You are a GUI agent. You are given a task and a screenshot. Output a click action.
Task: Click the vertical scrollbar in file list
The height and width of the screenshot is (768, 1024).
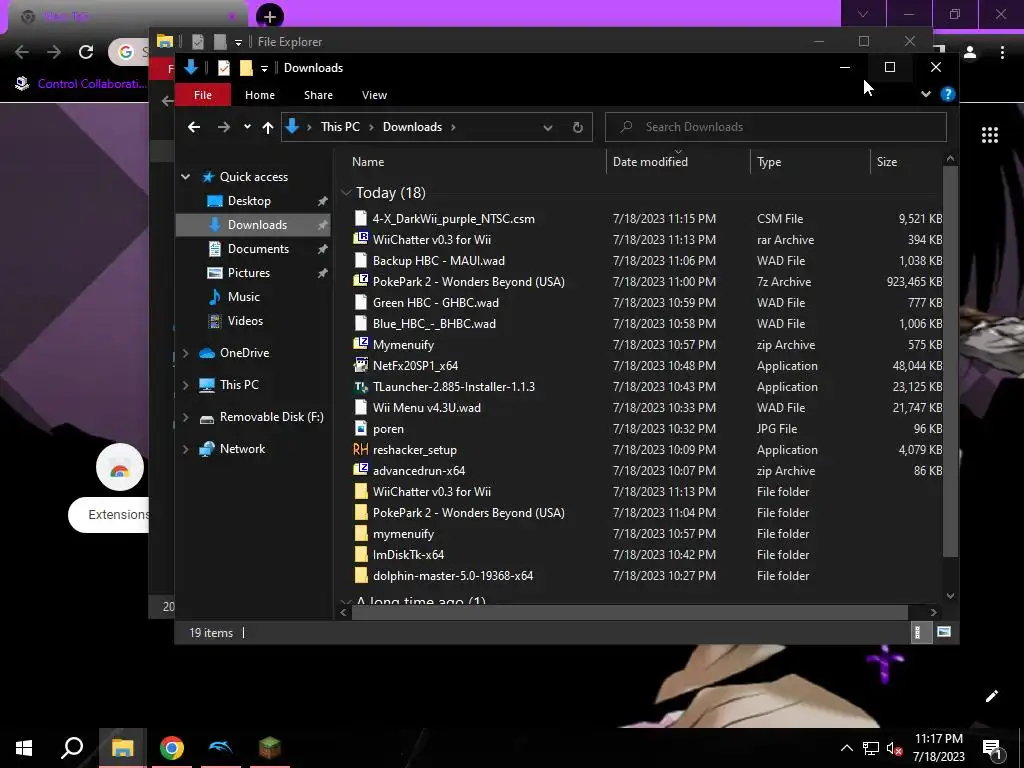coord(950,361)
